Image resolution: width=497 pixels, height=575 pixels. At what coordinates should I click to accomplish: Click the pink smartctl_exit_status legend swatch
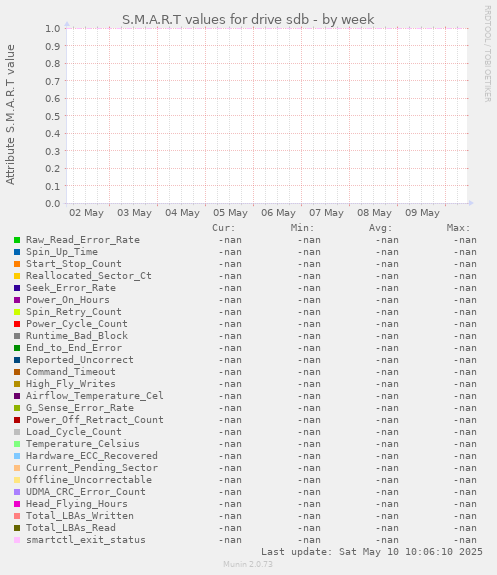(17, 540)
